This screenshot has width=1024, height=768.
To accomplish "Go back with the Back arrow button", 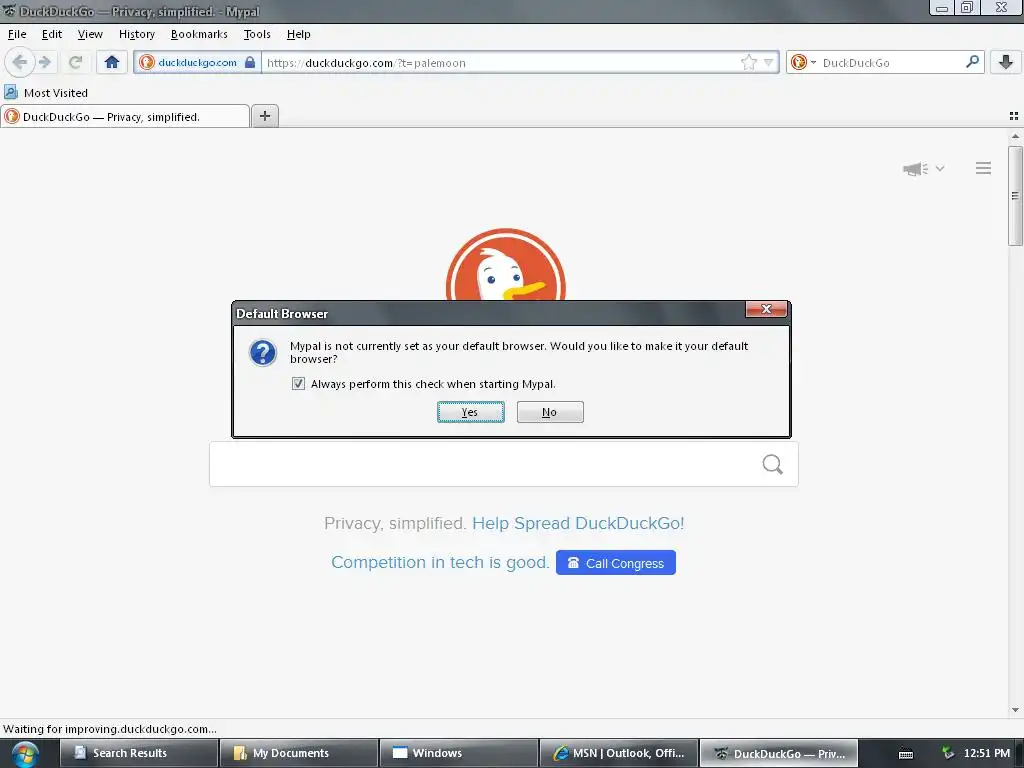I will click(19, 62).
